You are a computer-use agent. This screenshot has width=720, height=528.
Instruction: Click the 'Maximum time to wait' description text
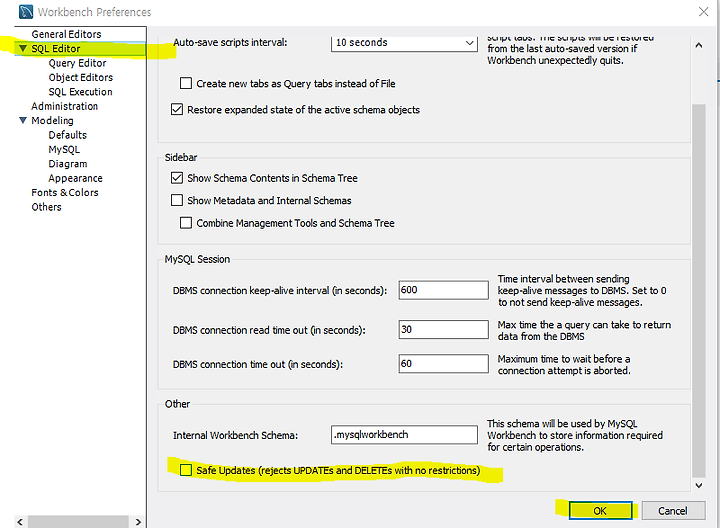pyautogui.click(x=564, y=365)
